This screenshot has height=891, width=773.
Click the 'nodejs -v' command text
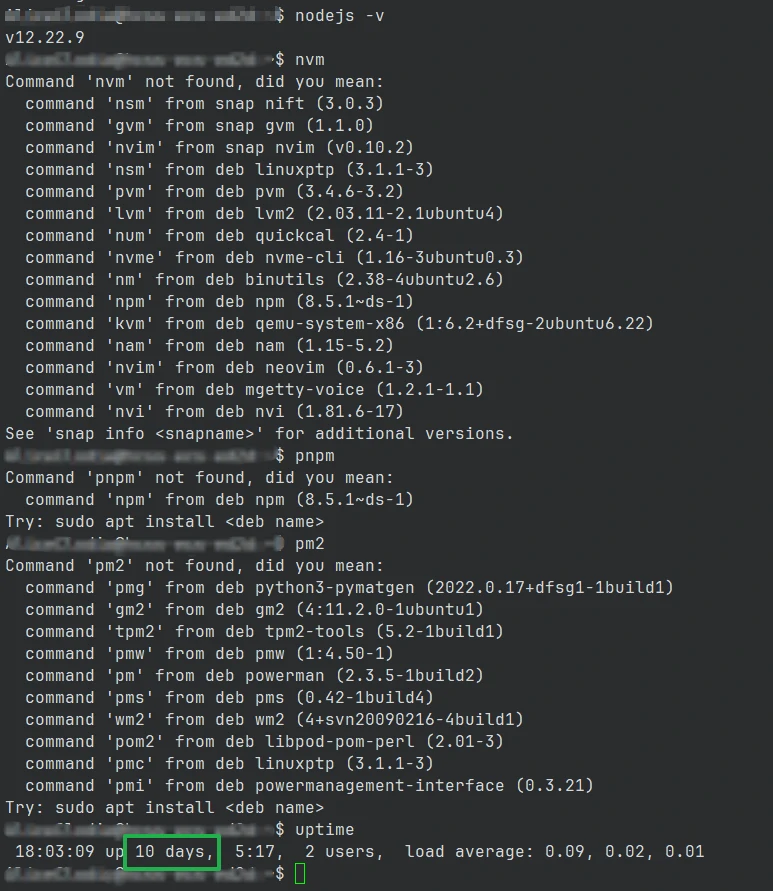point(339,16)
